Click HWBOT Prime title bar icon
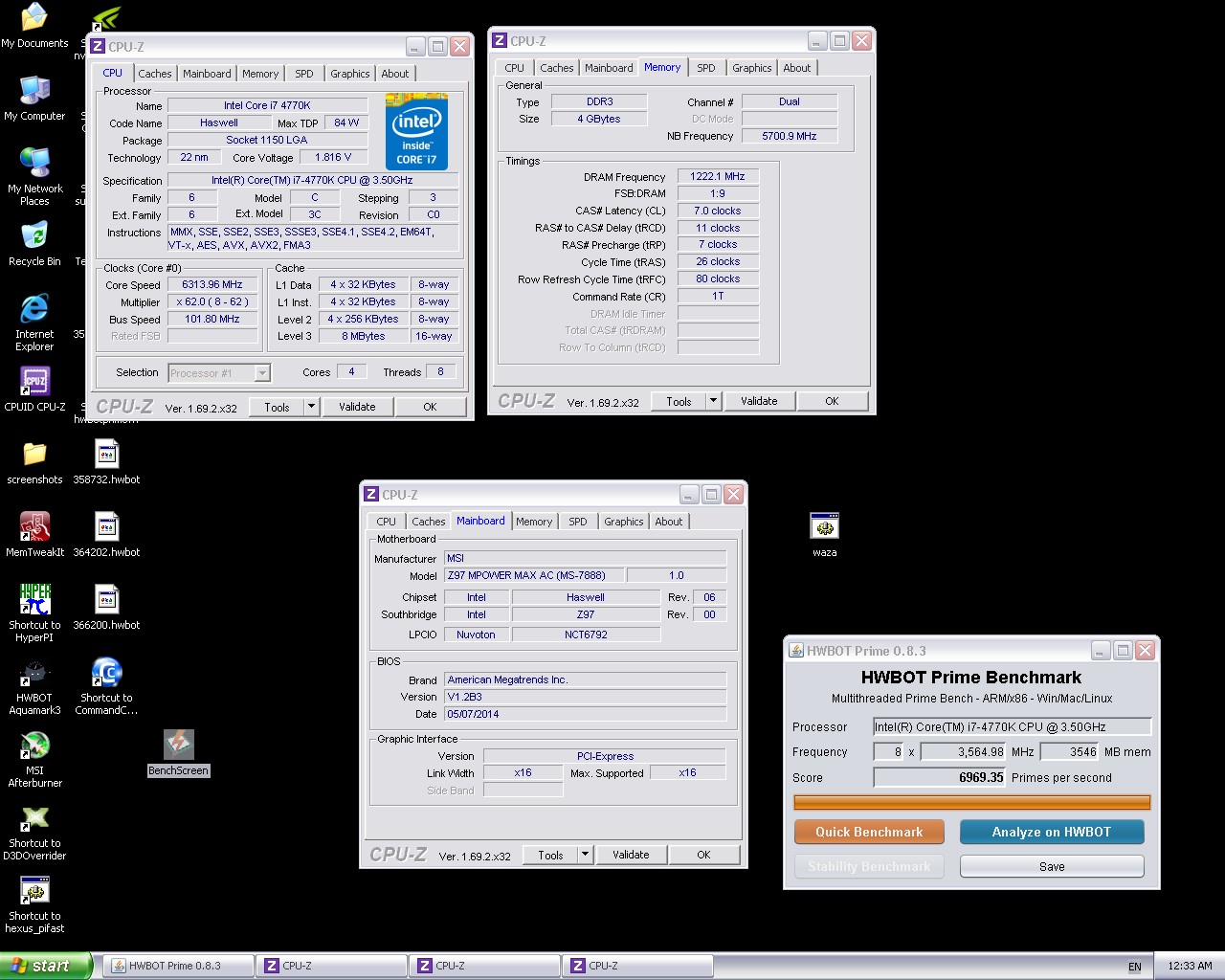The width and height of the screenshot is (1225, 980). (x=796, y=650)
